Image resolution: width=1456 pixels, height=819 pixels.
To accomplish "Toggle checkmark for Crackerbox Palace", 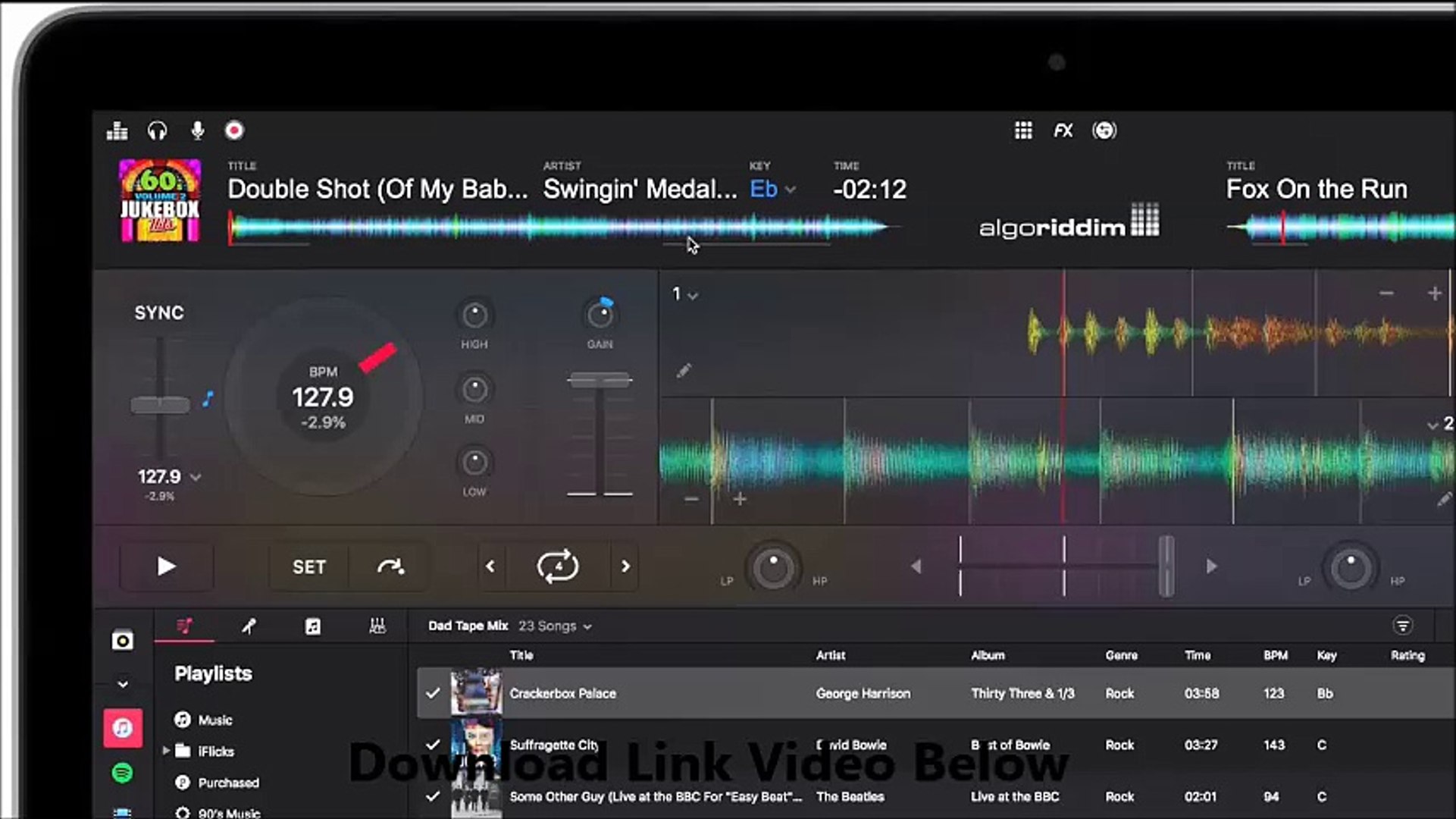I will click(433, 693).
